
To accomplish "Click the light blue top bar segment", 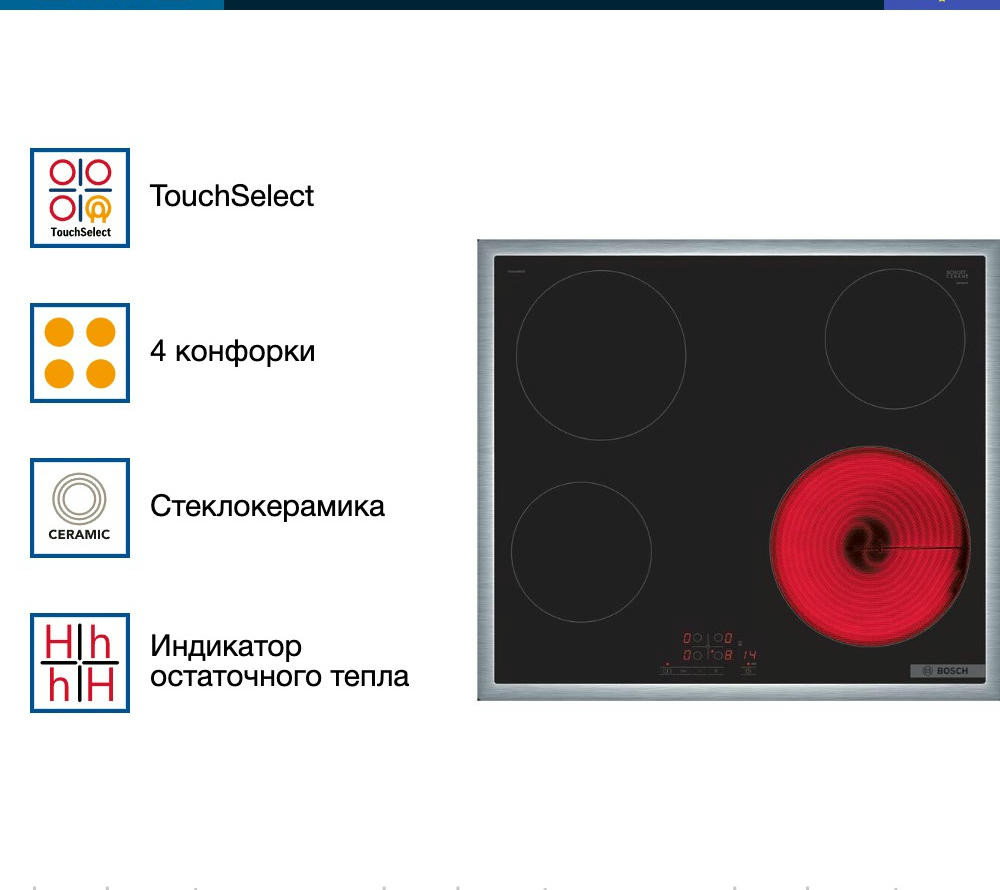I will click(111, 4).
